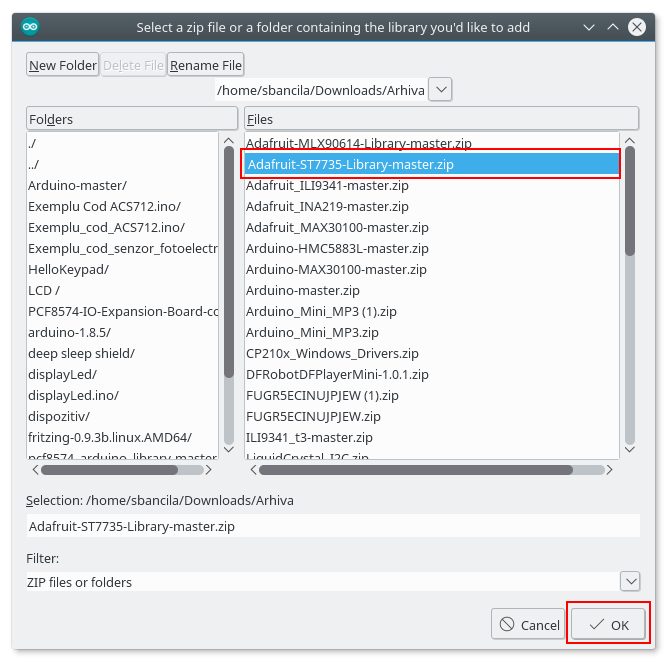Click the title bar up-chevron maximize icon

point(613,27)
